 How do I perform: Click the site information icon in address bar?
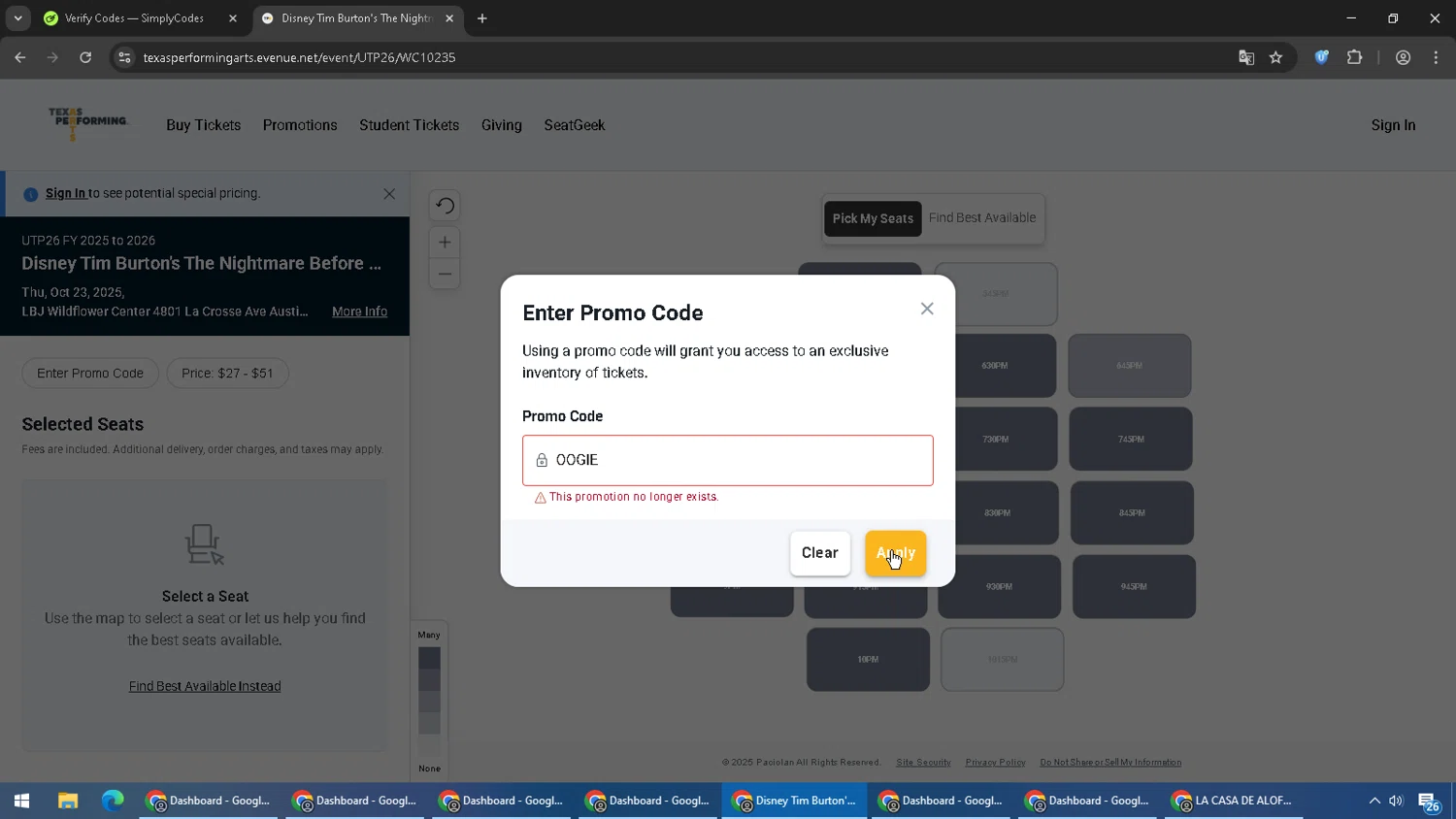pos(124,57)
